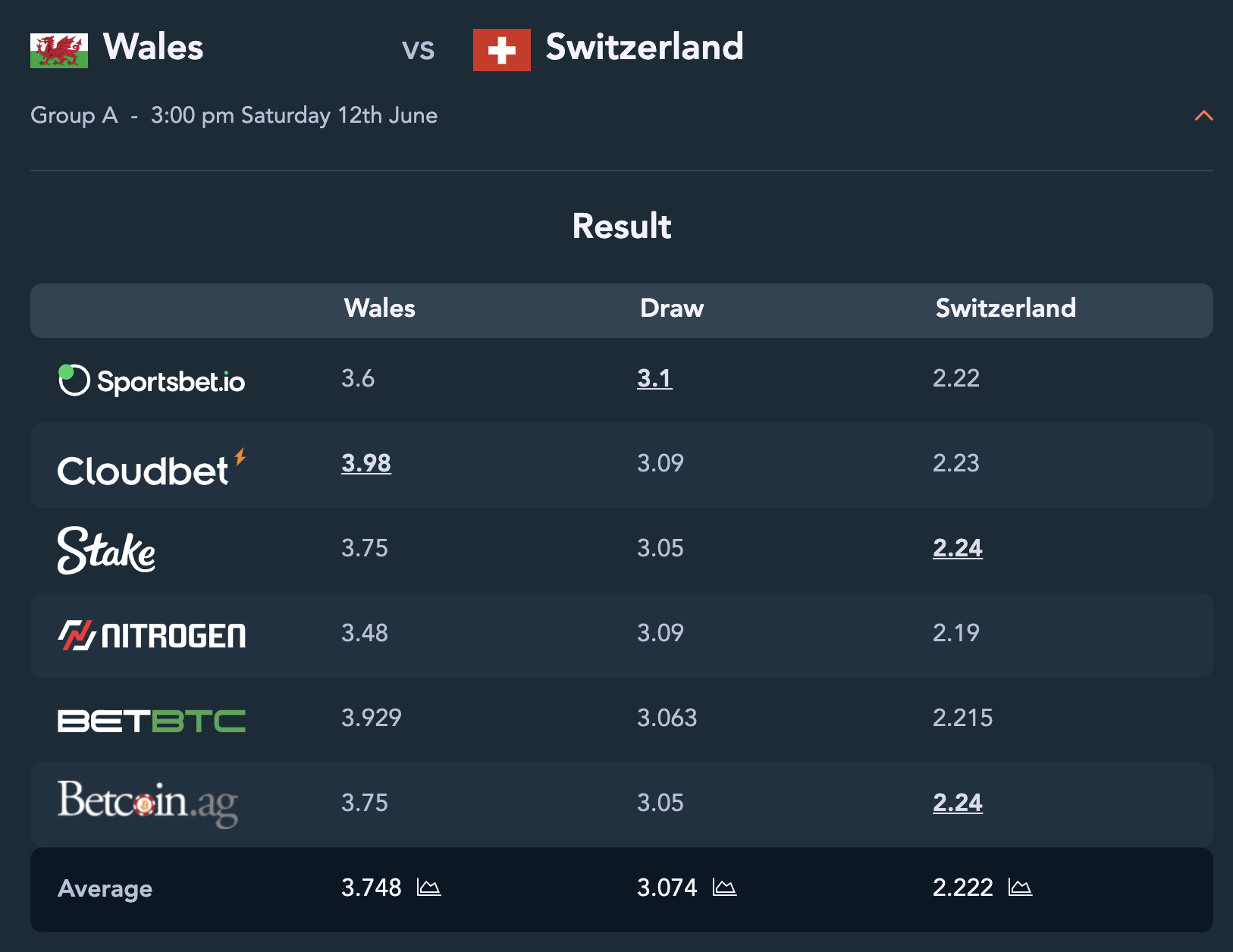Image resolution: width=1233 pixels, height=952 pixels.
Task: Click the Wales dragon flag icon
Action: [59, 51]
